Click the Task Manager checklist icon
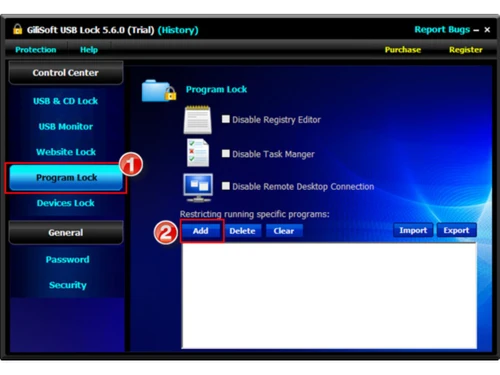The image size is (500, 375). (198, 153)
